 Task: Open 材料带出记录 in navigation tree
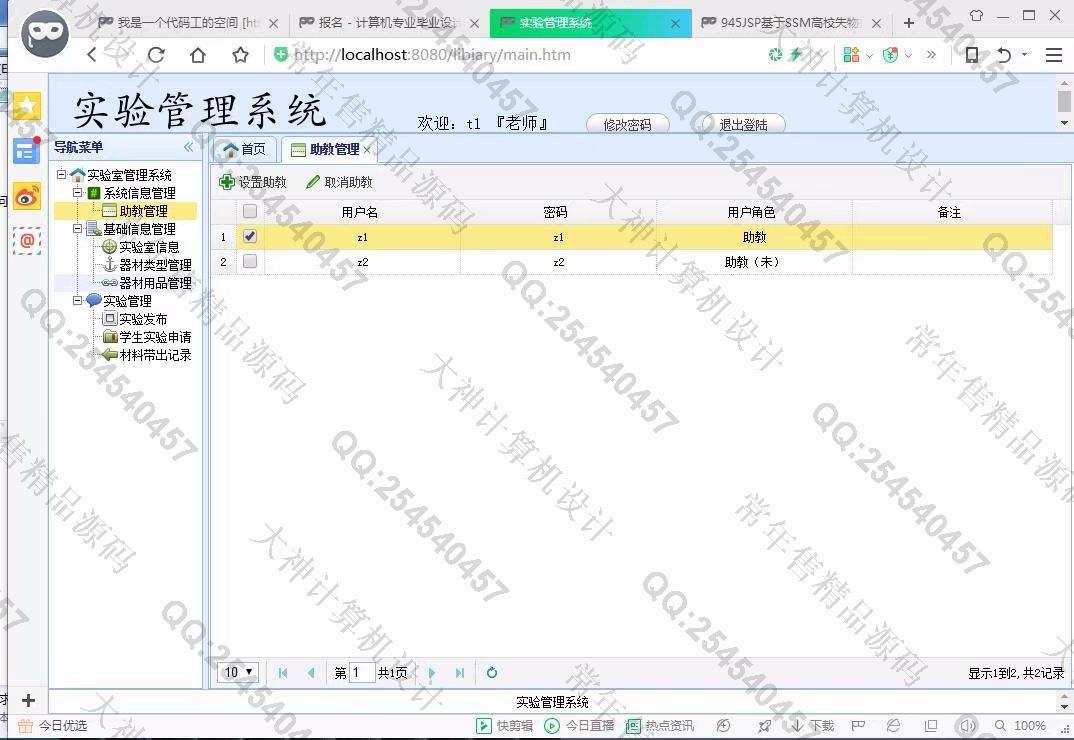pyautogui.click(x=155, y=354)
